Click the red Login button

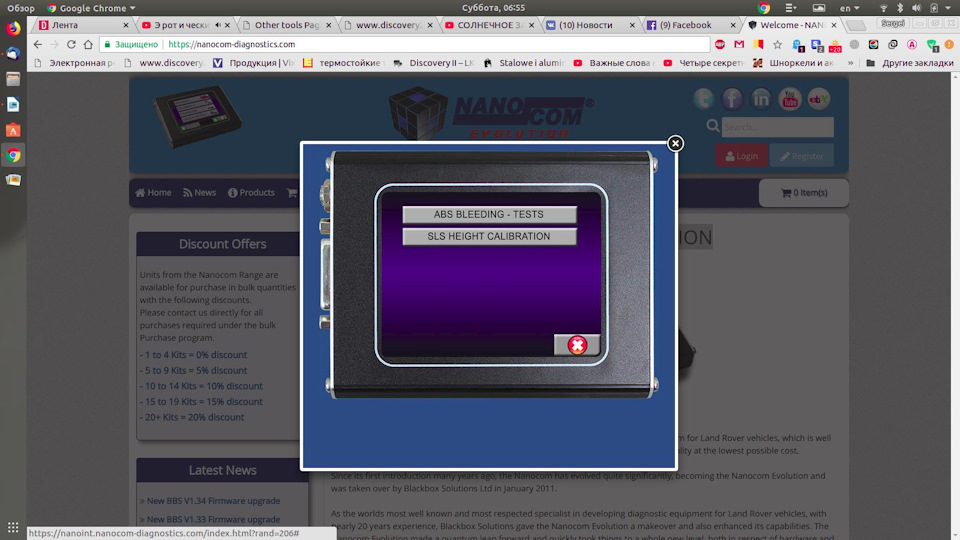point(741,156)
